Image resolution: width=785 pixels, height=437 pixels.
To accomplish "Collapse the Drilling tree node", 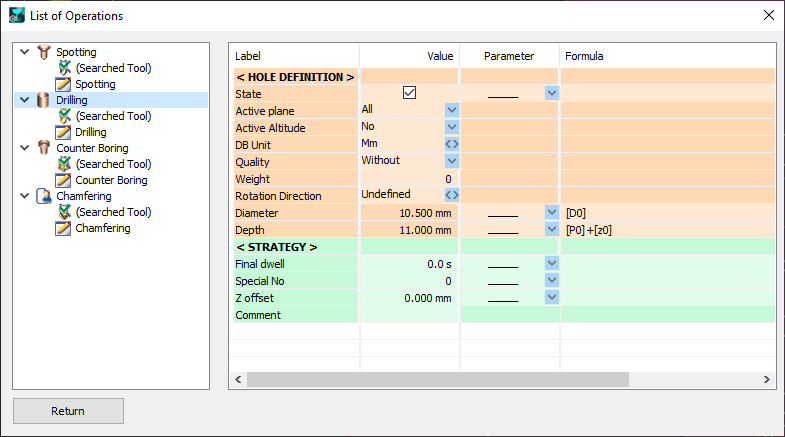I will [24, 100].
